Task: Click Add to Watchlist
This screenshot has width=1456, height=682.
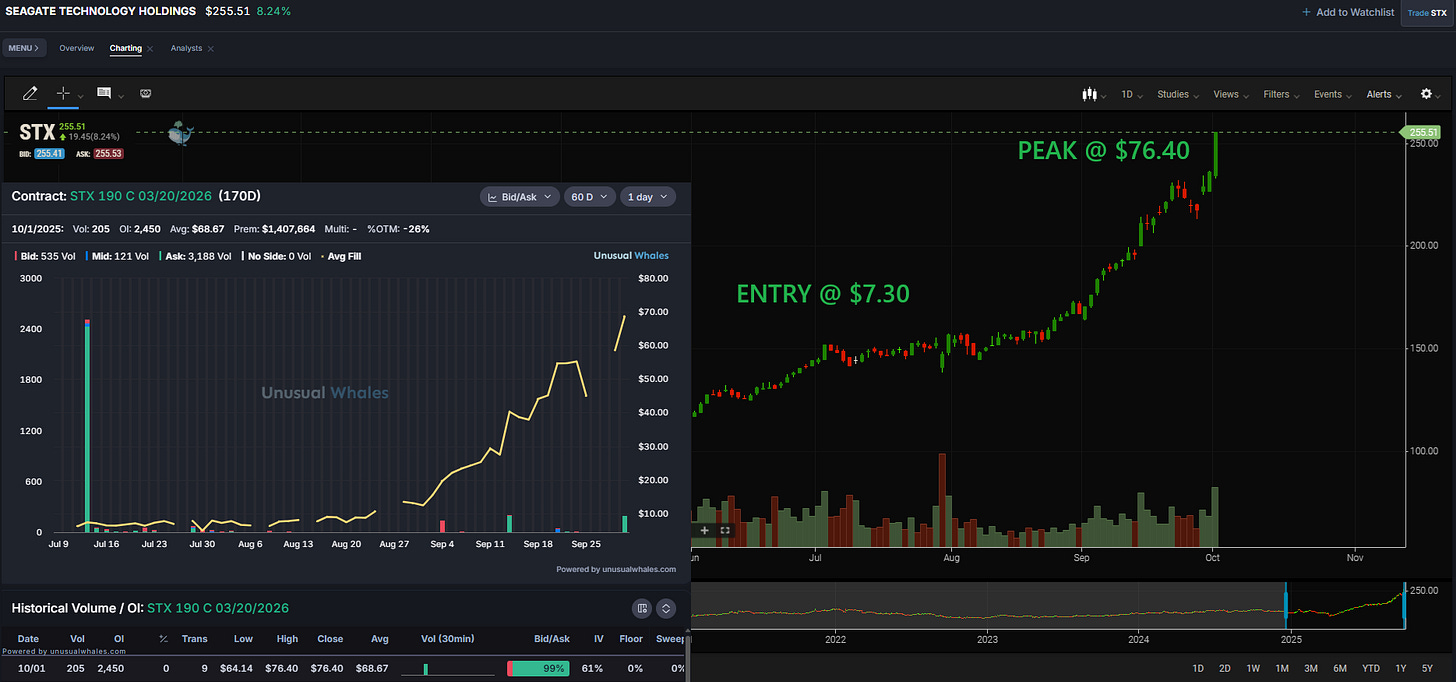Action: pyautogui.click(x=1355, y=12)
